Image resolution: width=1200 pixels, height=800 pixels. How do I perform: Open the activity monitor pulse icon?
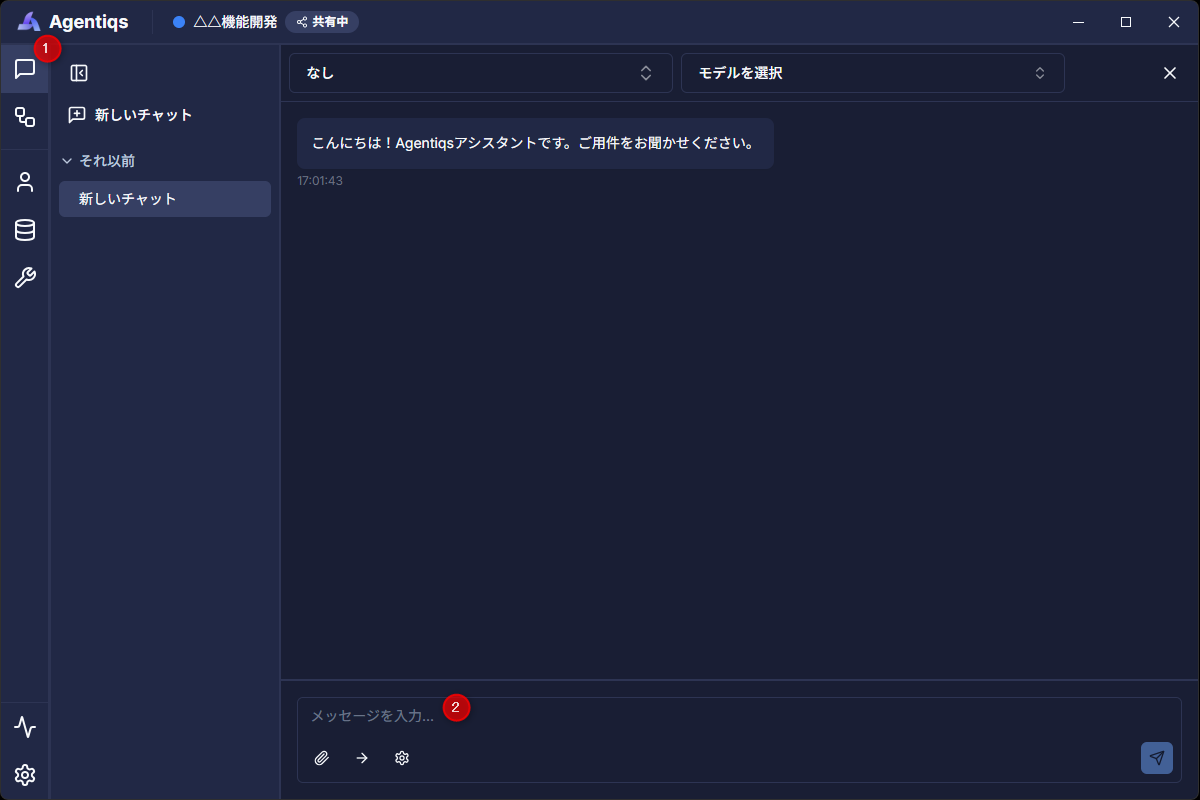click(x=25, y=727)
